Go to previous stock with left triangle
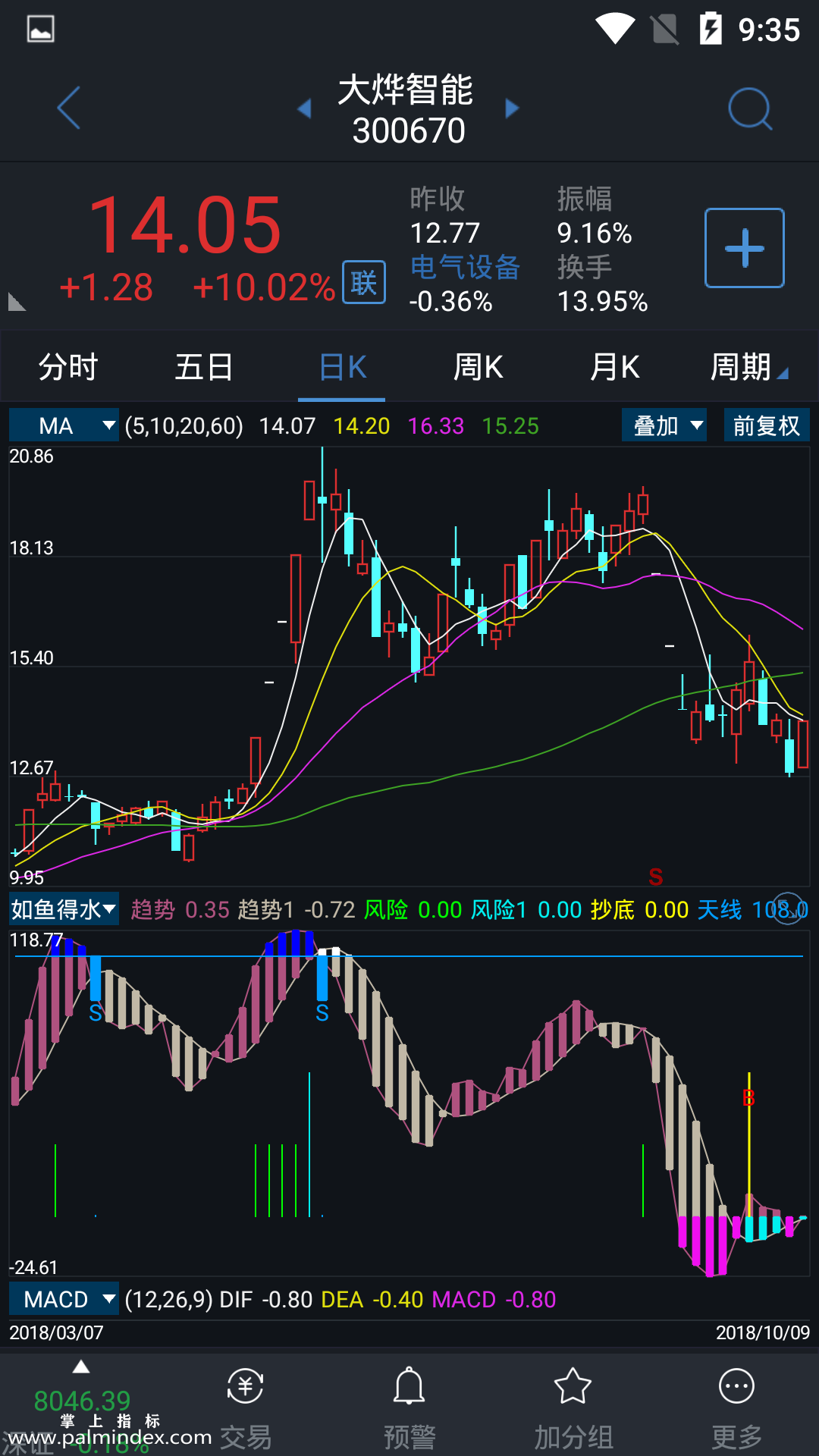The image size is (819, 1456). [304, 108]
